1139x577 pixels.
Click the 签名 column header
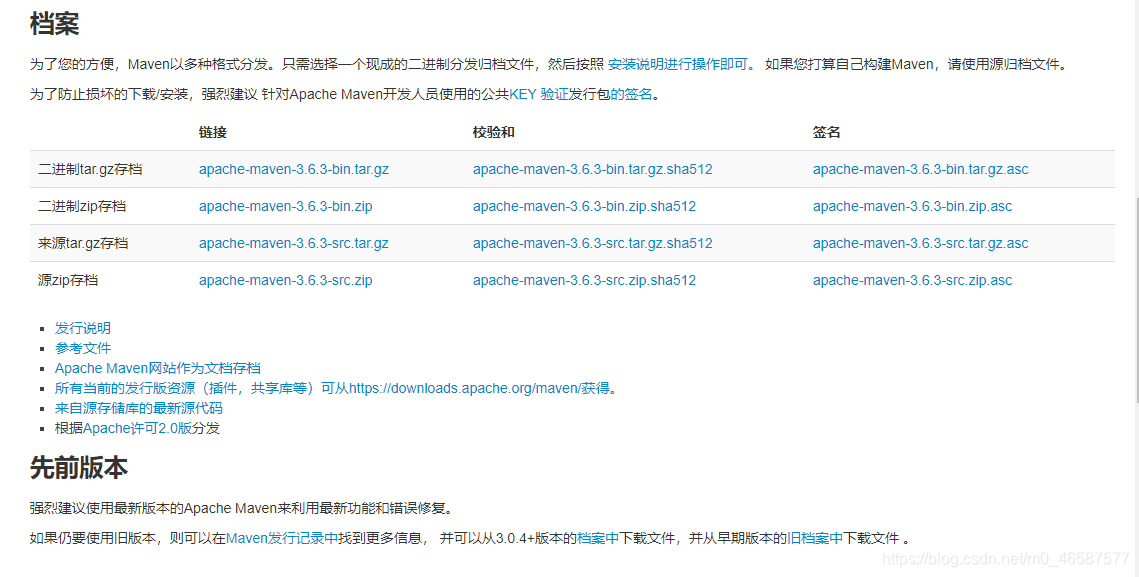pyautogui.click(x=827, y=132)
